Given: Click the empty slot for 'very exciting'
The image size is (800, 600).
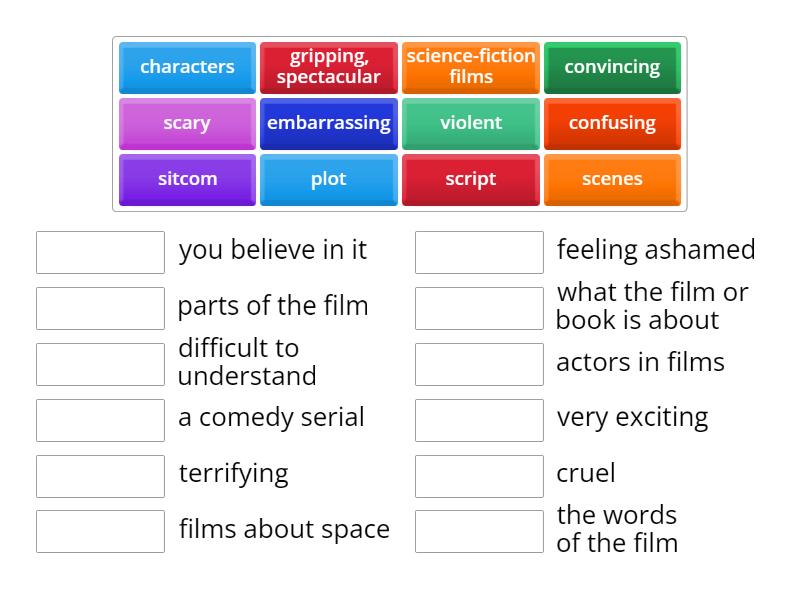Looking at the screenshot, I should [479, 420].
